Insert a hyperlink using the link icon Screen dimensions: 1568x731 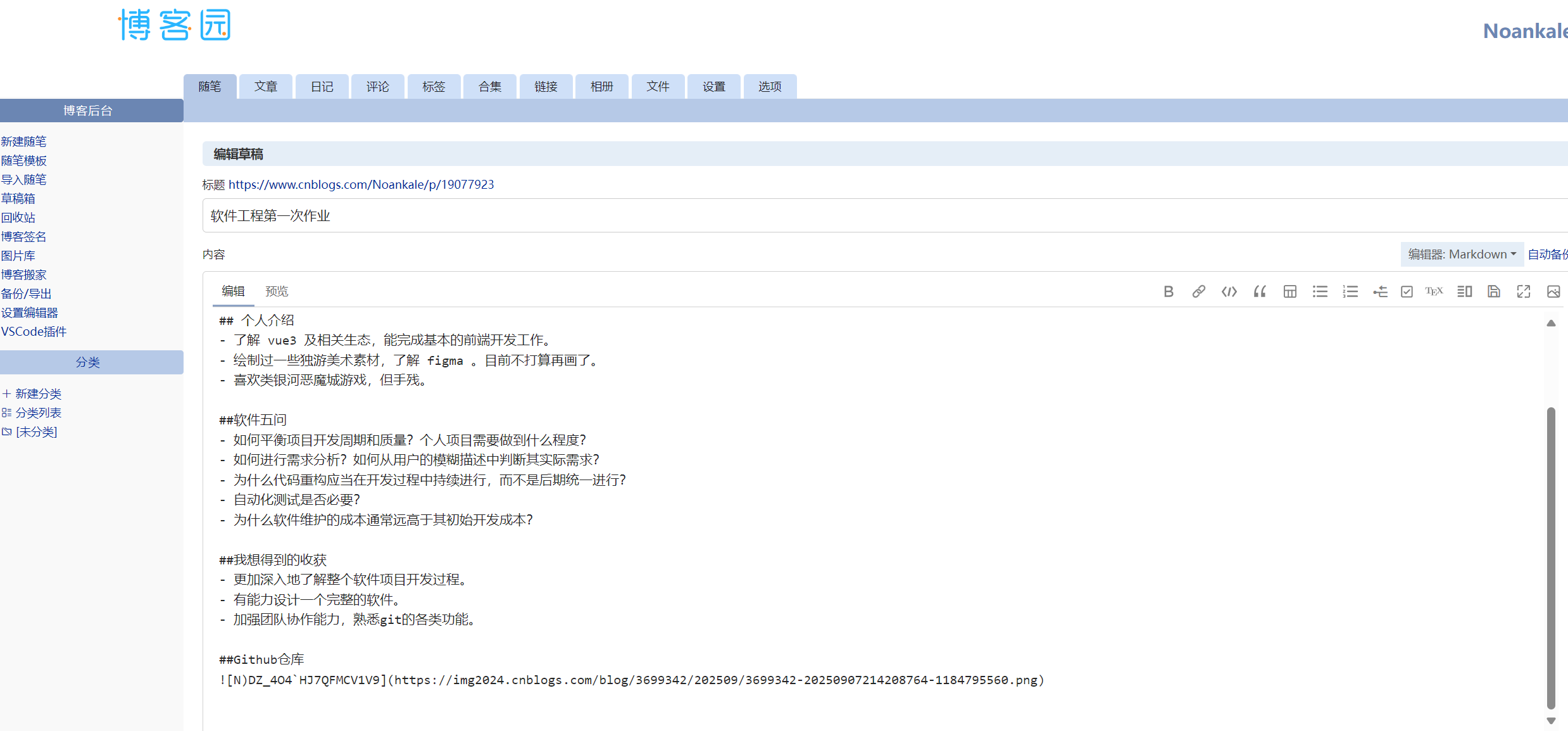click(1199, 291)
